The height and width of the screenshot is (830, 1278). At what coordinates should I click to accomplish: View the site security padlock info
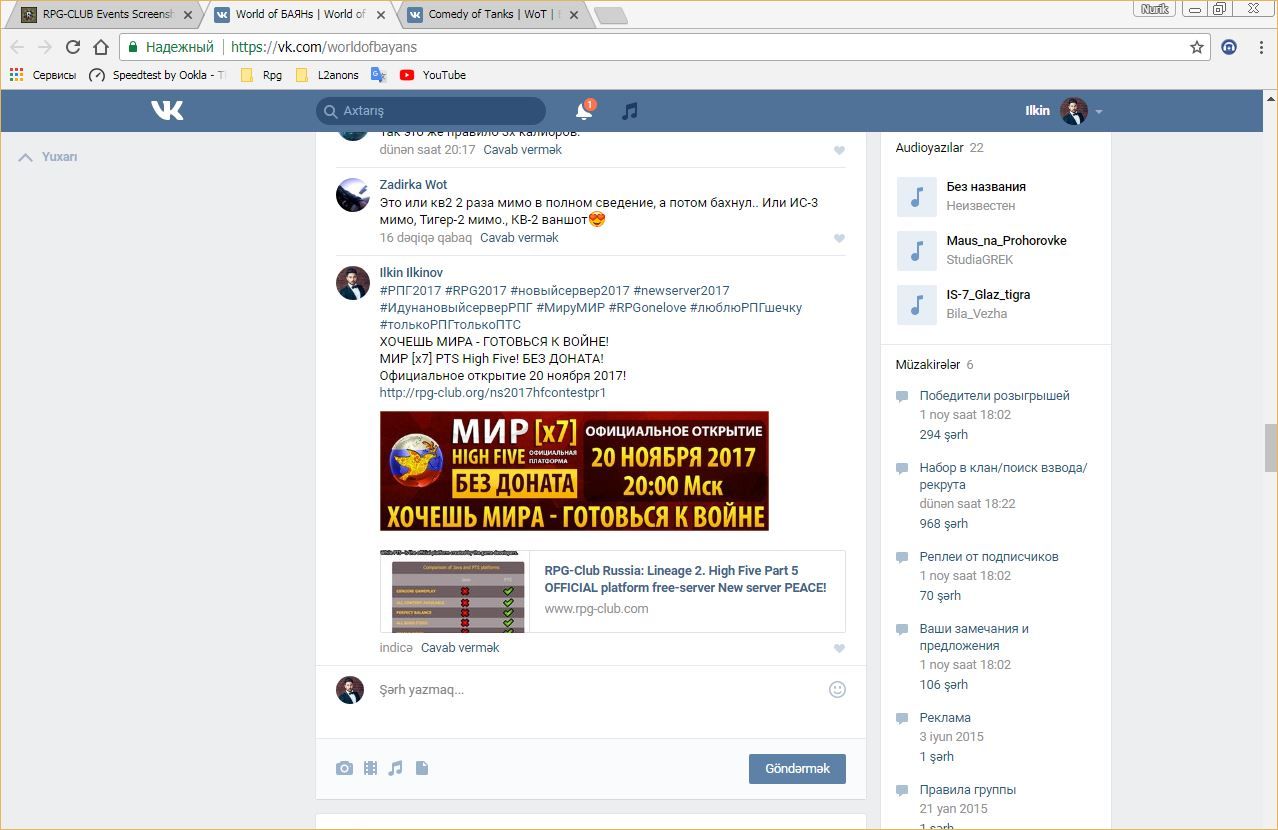click(133, 47)
